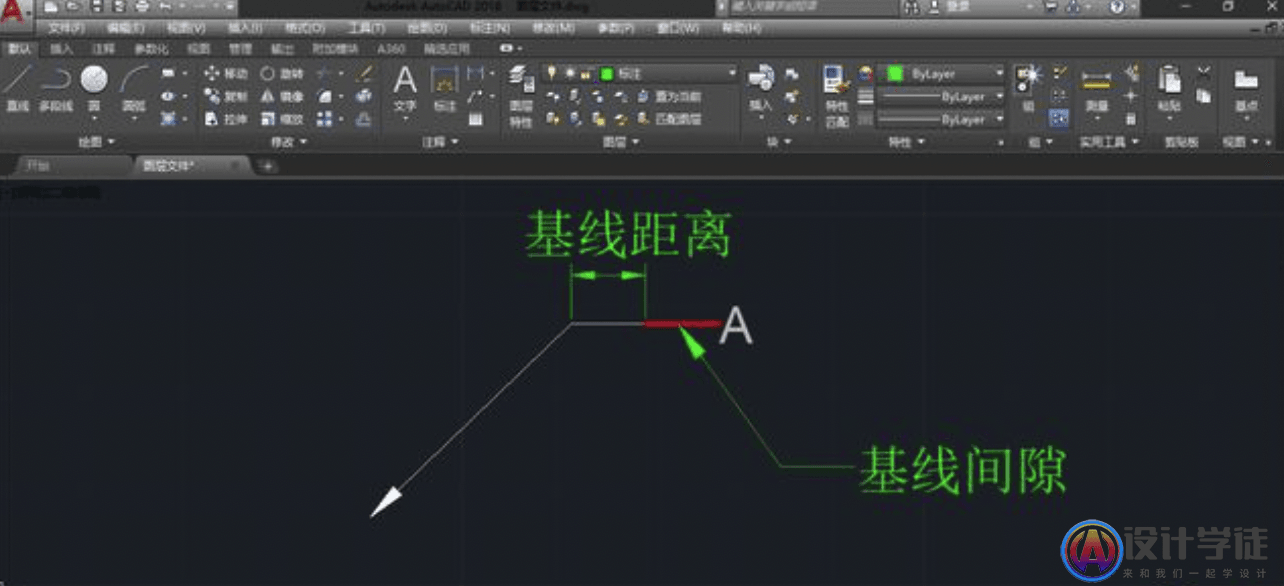
Task: Click the keyword search input field in title bar
Action: coord(814,7)
